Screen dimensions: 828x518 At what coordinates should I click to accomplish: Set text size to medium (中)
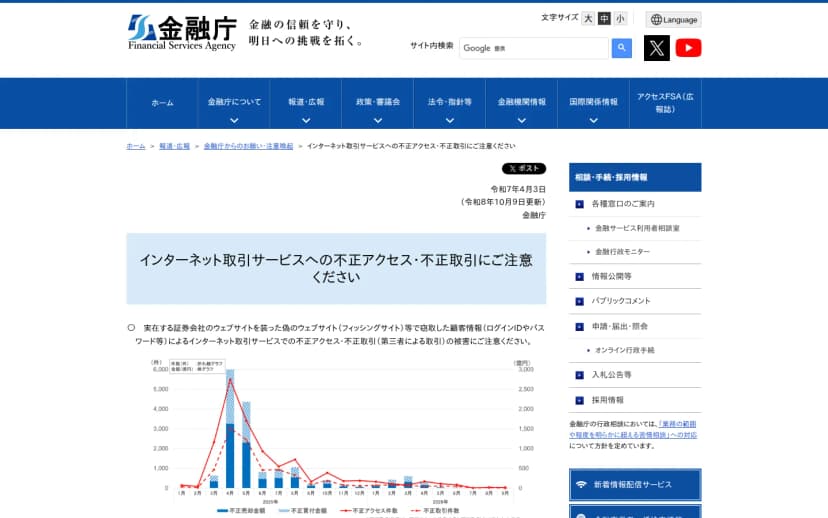click(x=604, y=18)
